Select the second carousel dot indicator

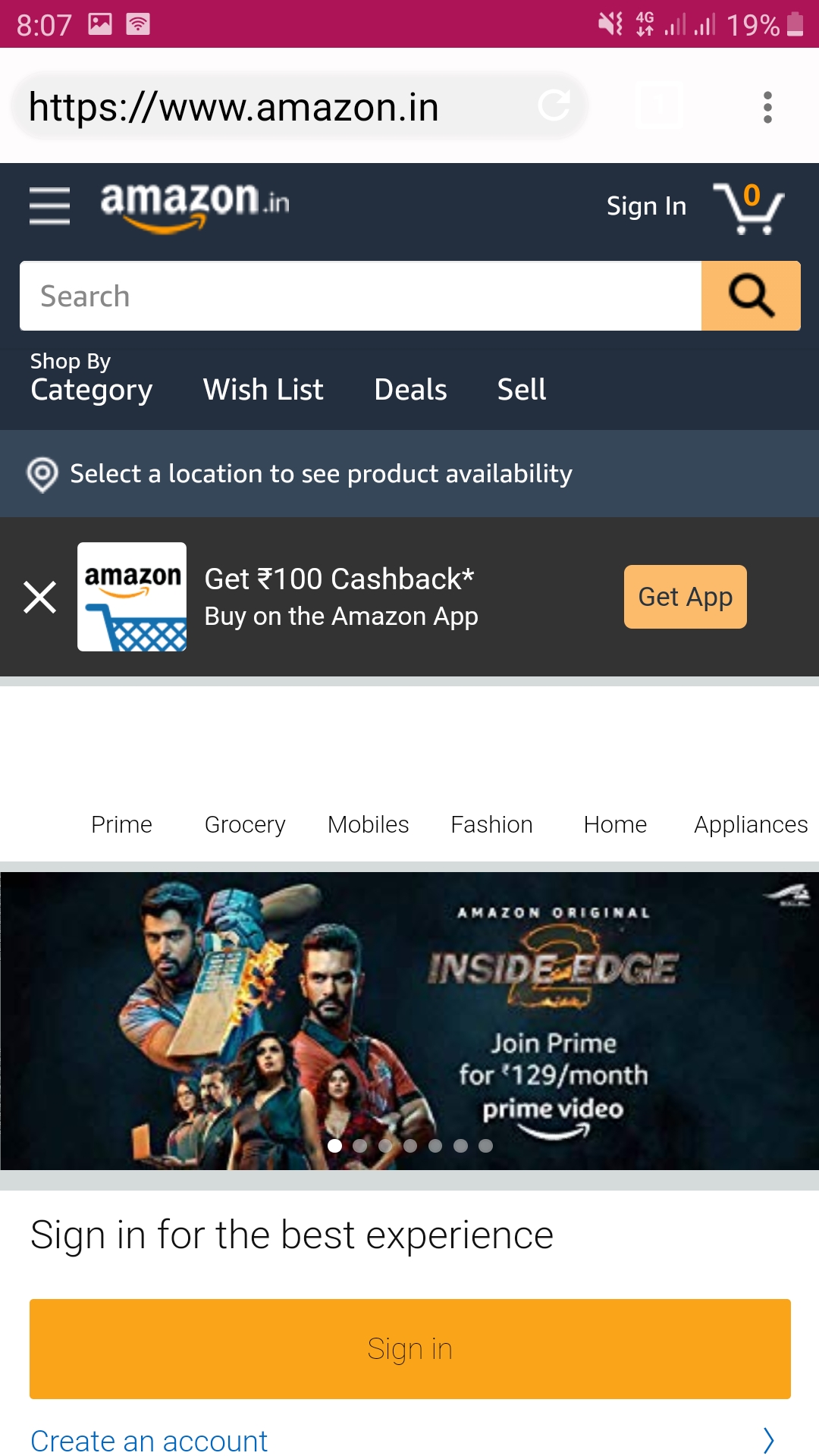(360, 1147)
